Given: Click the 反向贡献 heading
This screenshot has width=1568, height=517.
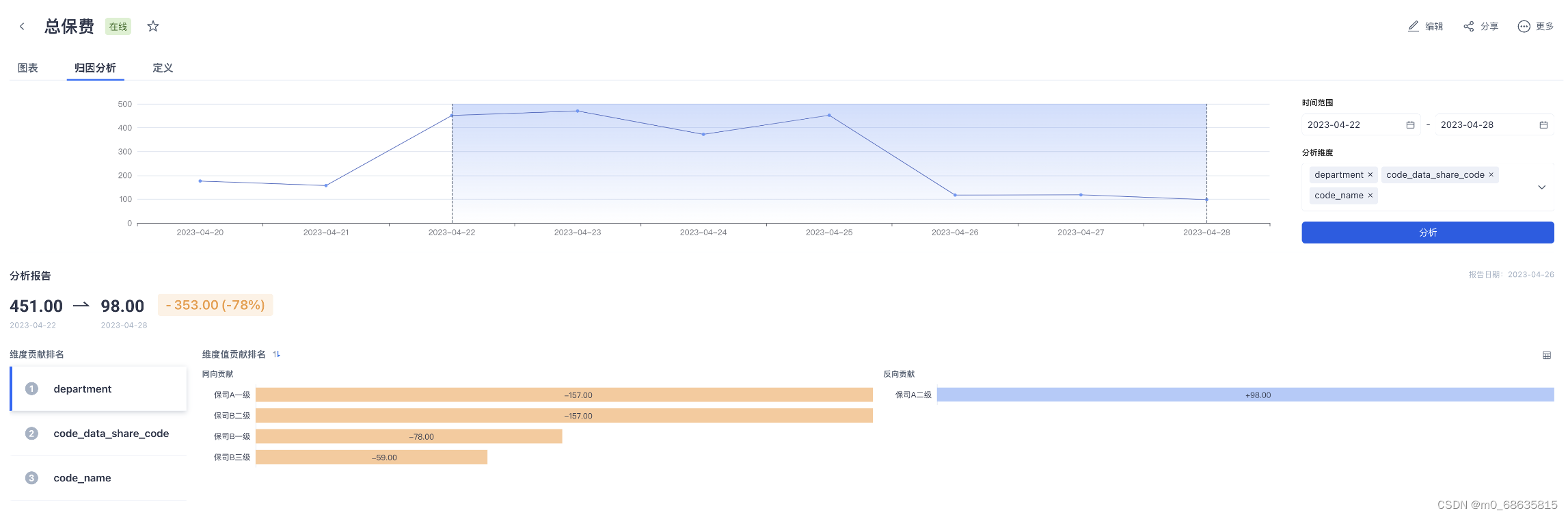Looking at the screenshot, I should pos(899,374).
